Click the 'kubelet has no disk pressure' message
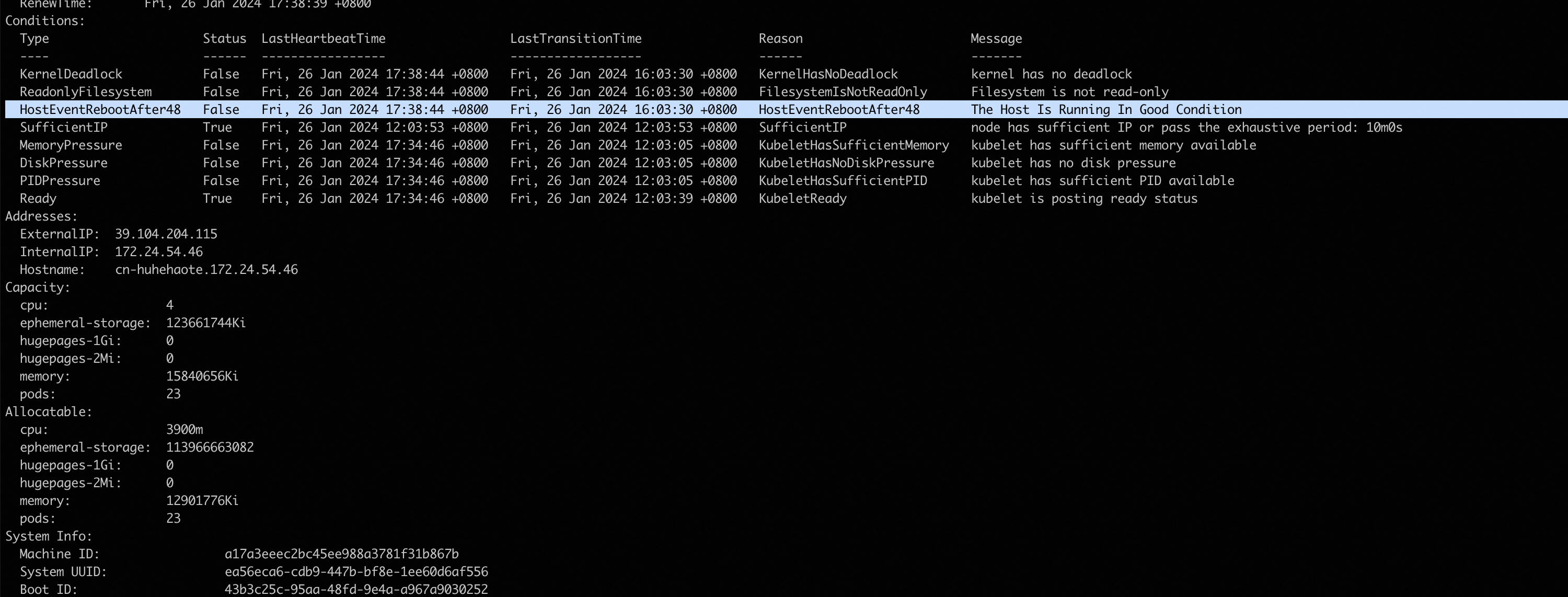 click(1073, 163)
